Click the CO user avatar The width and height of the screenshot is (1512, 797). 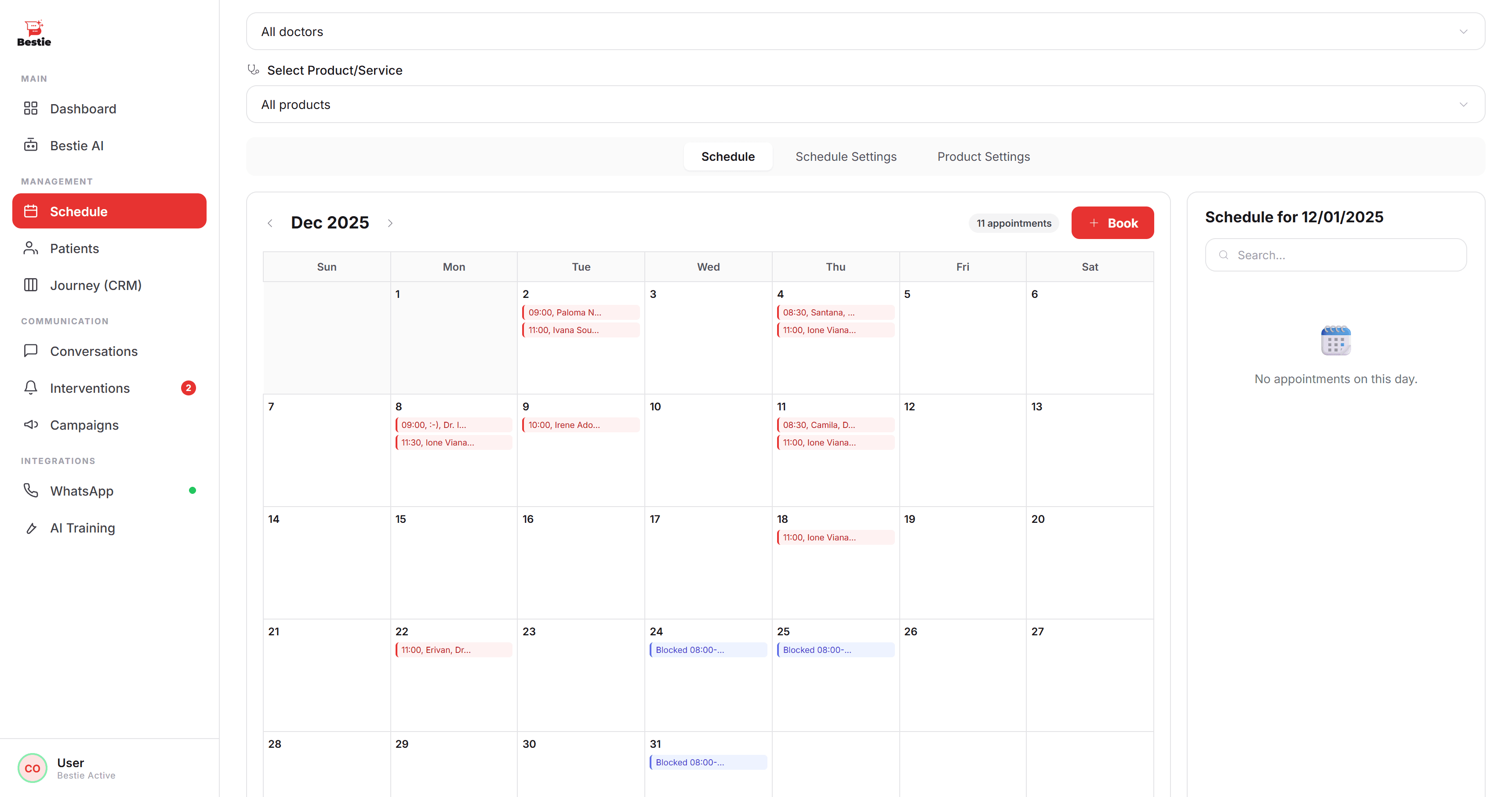click(x=32, y=768)
